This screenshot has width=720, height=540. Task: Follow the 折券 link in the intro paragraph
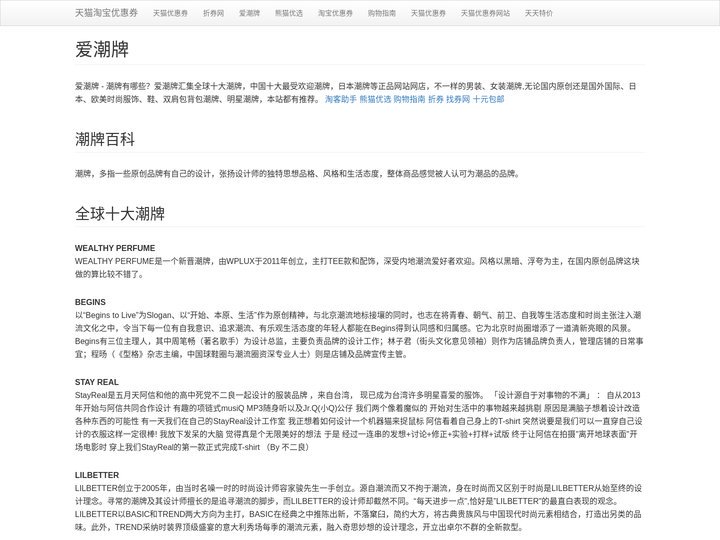(436, 99)
